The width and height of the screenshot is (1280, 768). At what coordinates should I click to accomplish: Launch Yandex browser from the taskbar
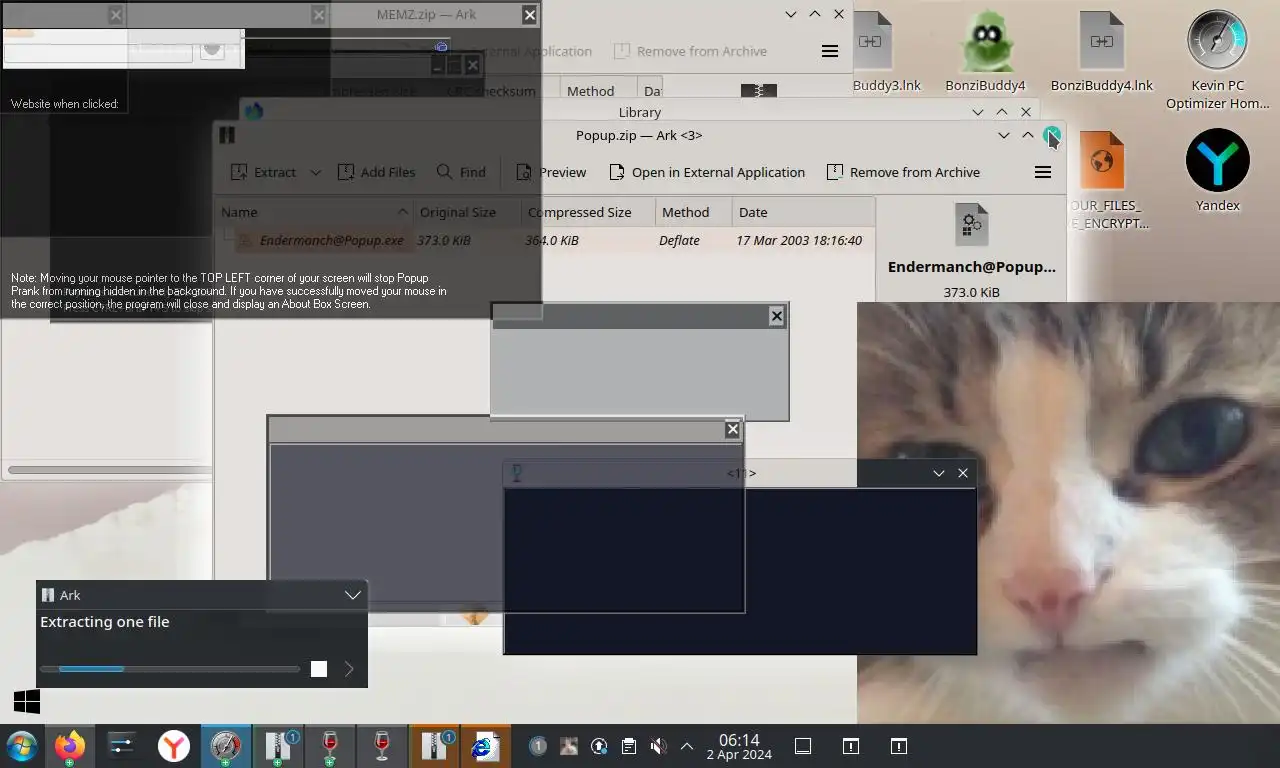click(x=174, y=746)
